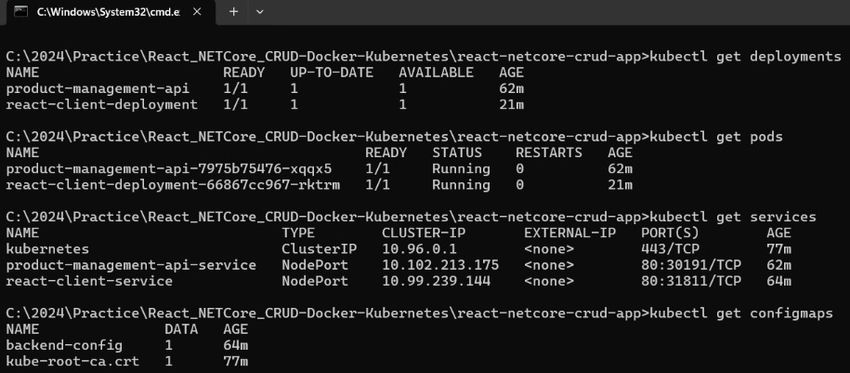The width and height of the screenshot is (850, 373).
Task: Click the kubectl get configmaps command text
Action: (740, 314)
